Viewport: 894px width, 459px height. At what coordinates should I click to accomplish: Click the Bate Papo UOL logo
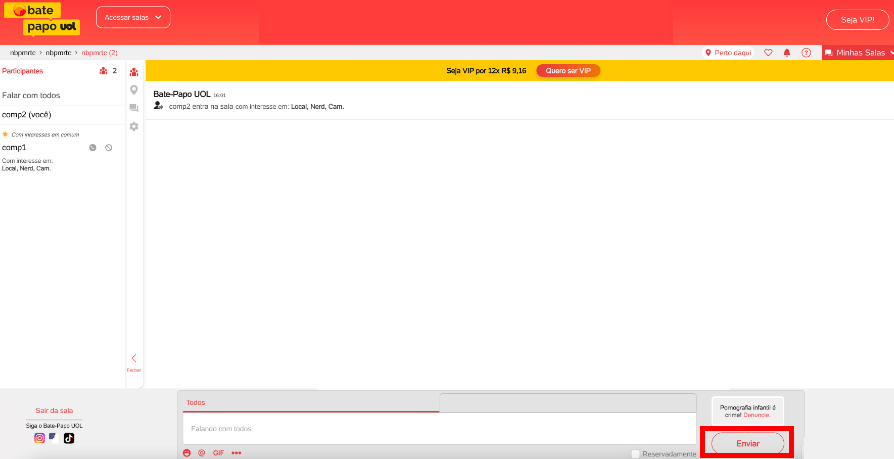coord(42,19)
